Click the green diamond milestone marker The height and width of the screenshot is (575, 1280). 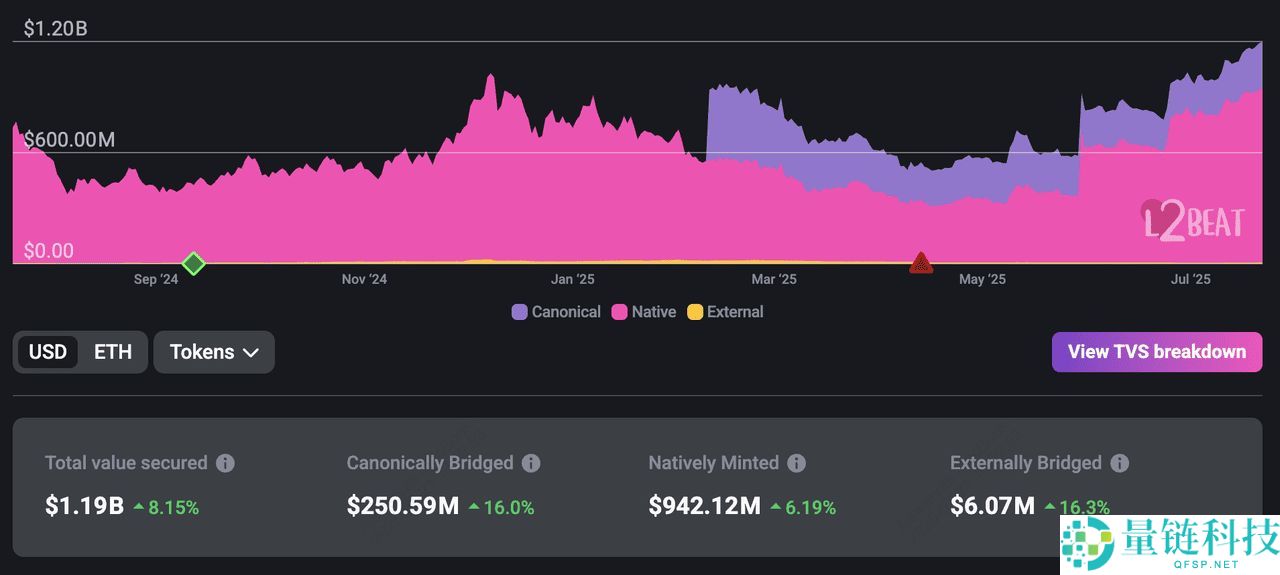tap(194, 264)
